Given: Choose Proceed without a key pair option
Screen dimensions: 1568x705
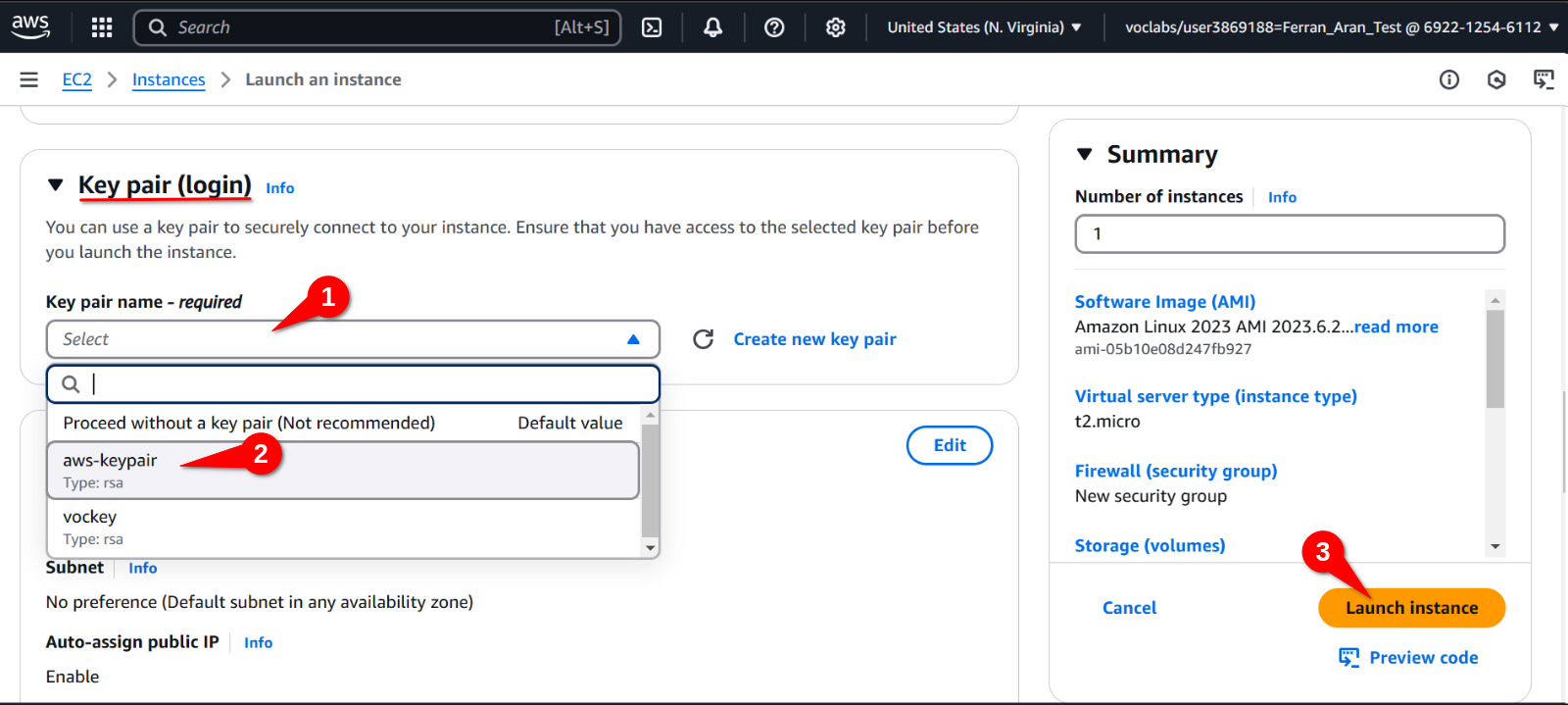Looking at the screenshot, I should click(343, 423).
